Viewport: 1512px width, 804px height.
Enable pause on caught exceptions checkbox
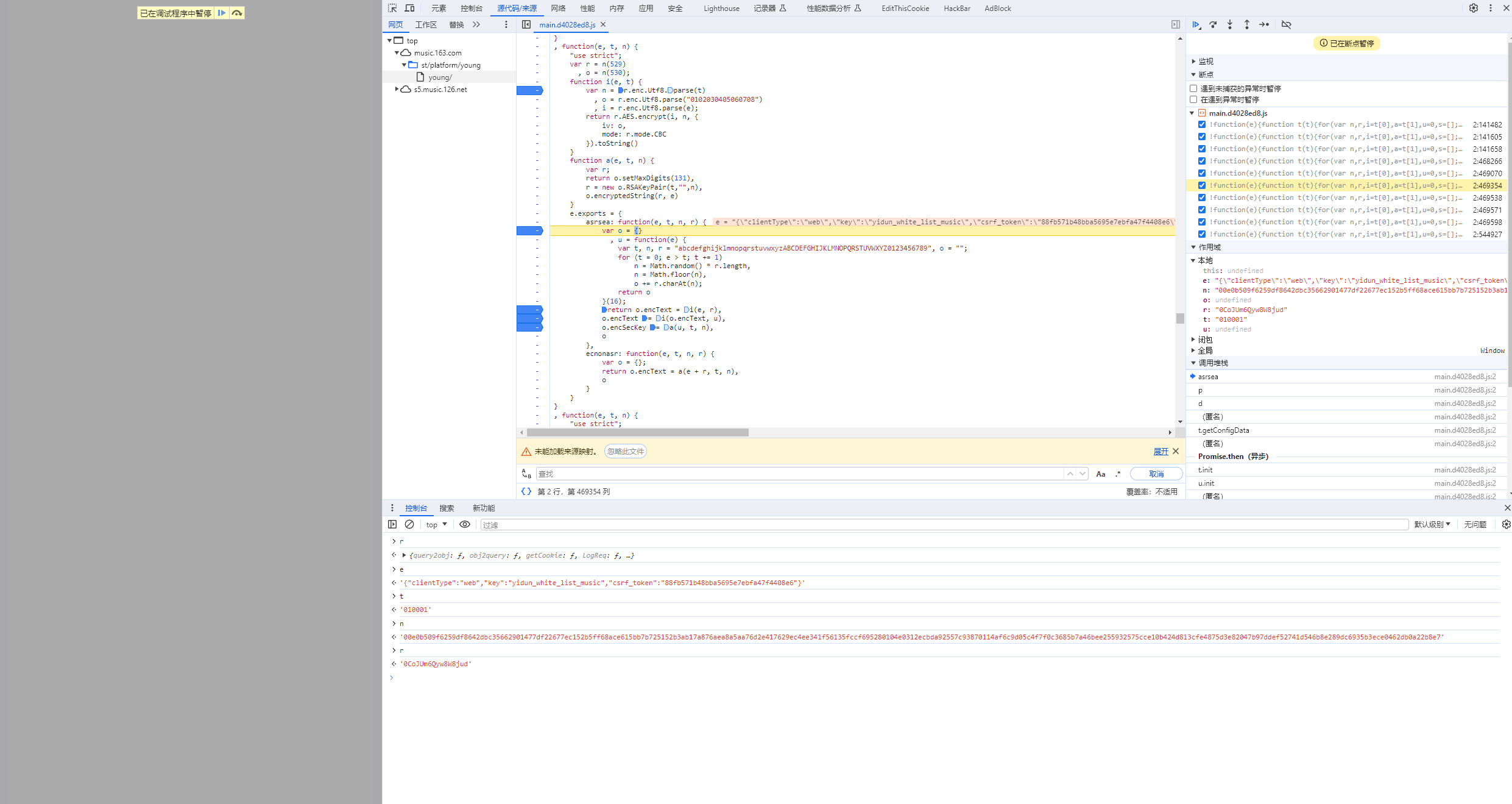click(1193, 99)
